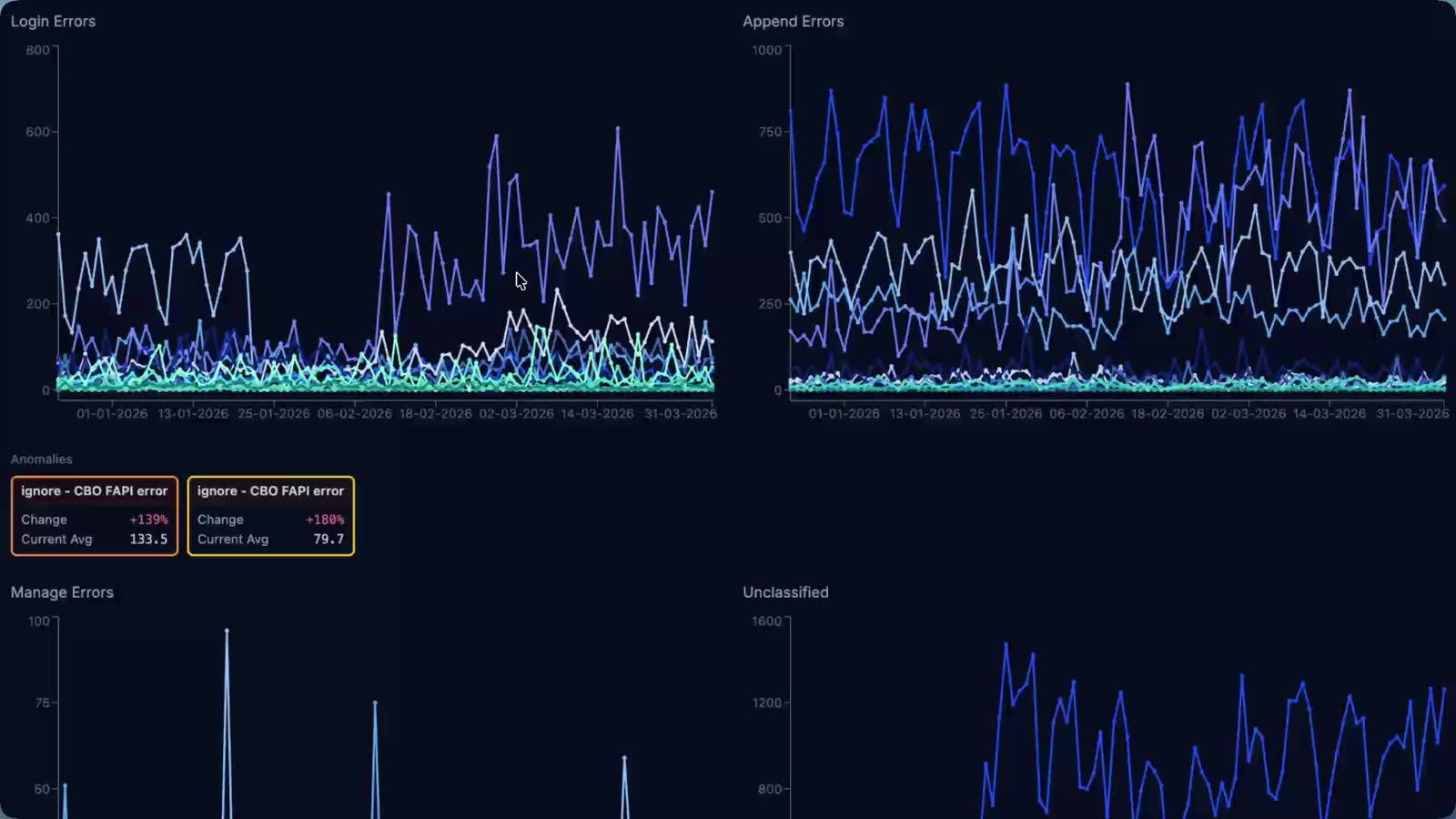Open the anomaly card showing +180% change
This screenshot has width=1456, height=819.
[x=271, y=516]
